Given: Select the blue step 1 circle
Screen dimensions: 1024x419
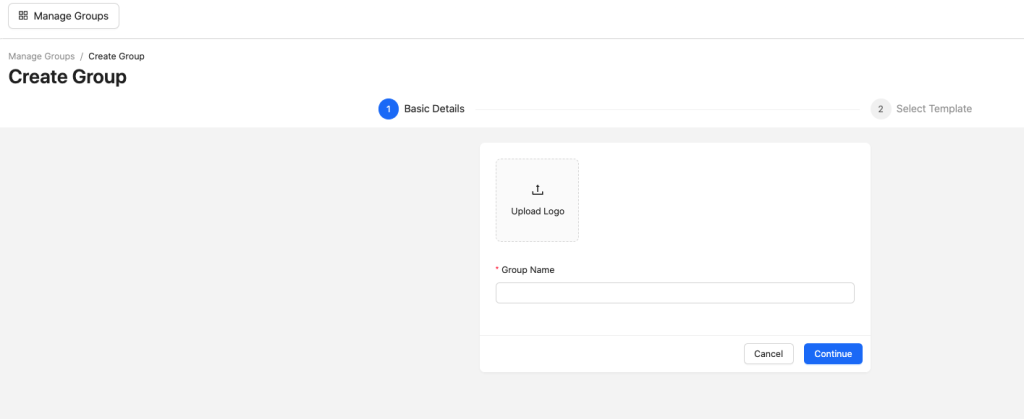Looking at the screenshot, I should coord(388,109).
